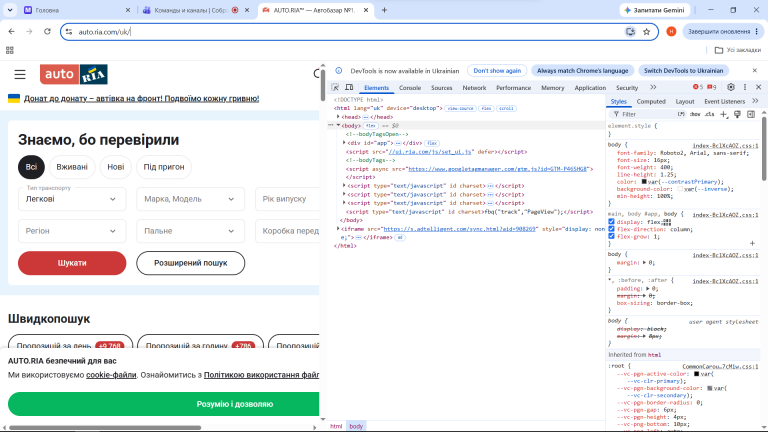Screen dimensions: 768x432
Task: Expand the div id="app" node
Action: [344, 143]
